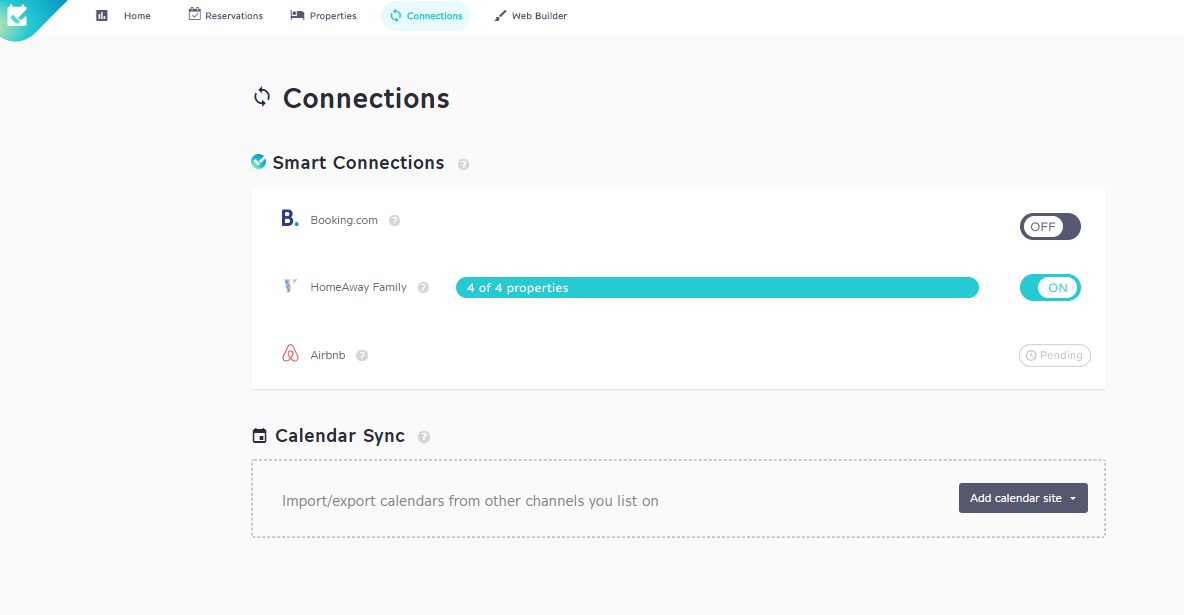
Task: Click the Import/export calendars description text
Action: [x=470, y=501]
